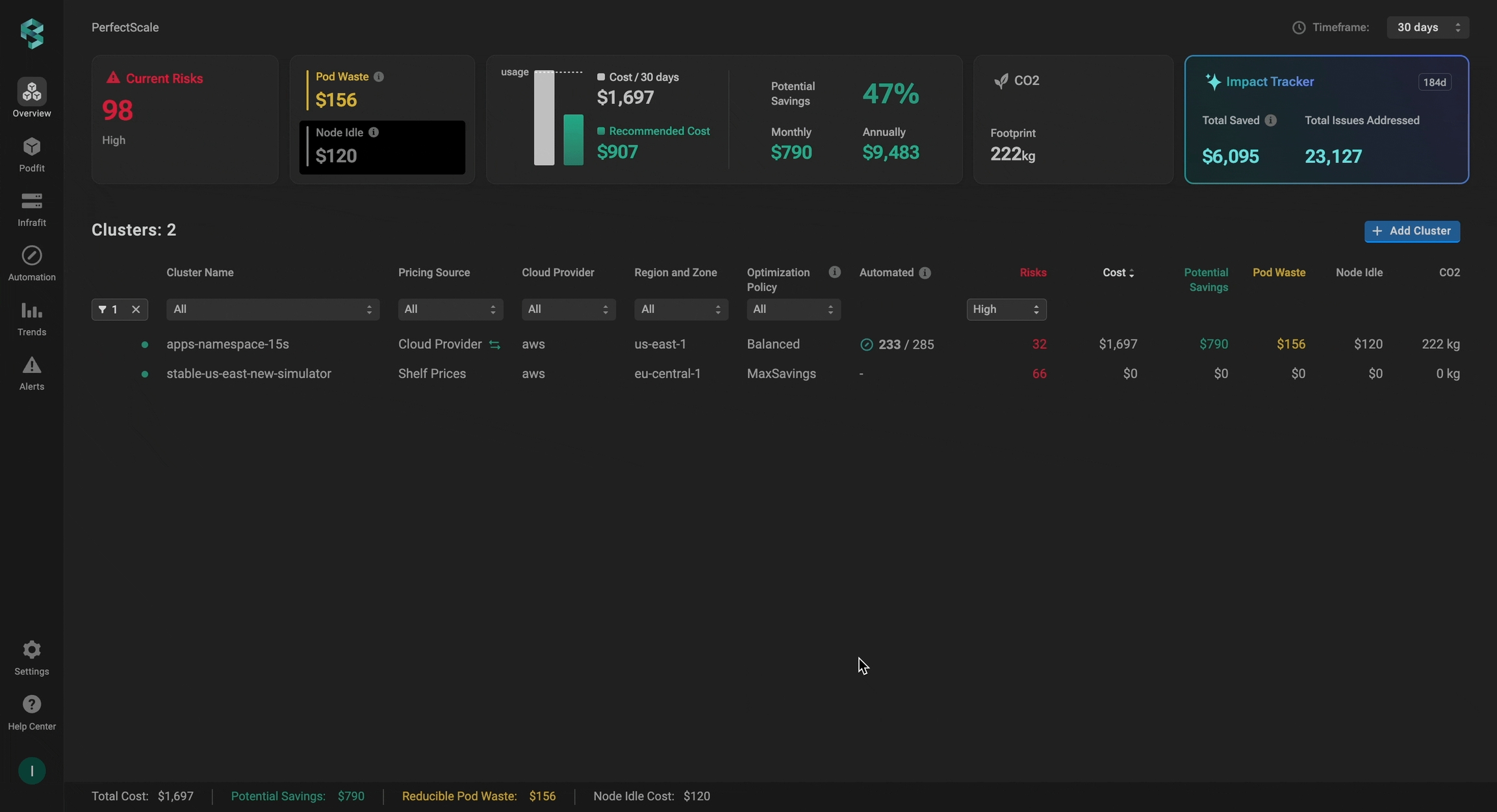Click the pricing source switch icon
The height and width of the screenshot is (812, 1497).
(x=494, y=345)
